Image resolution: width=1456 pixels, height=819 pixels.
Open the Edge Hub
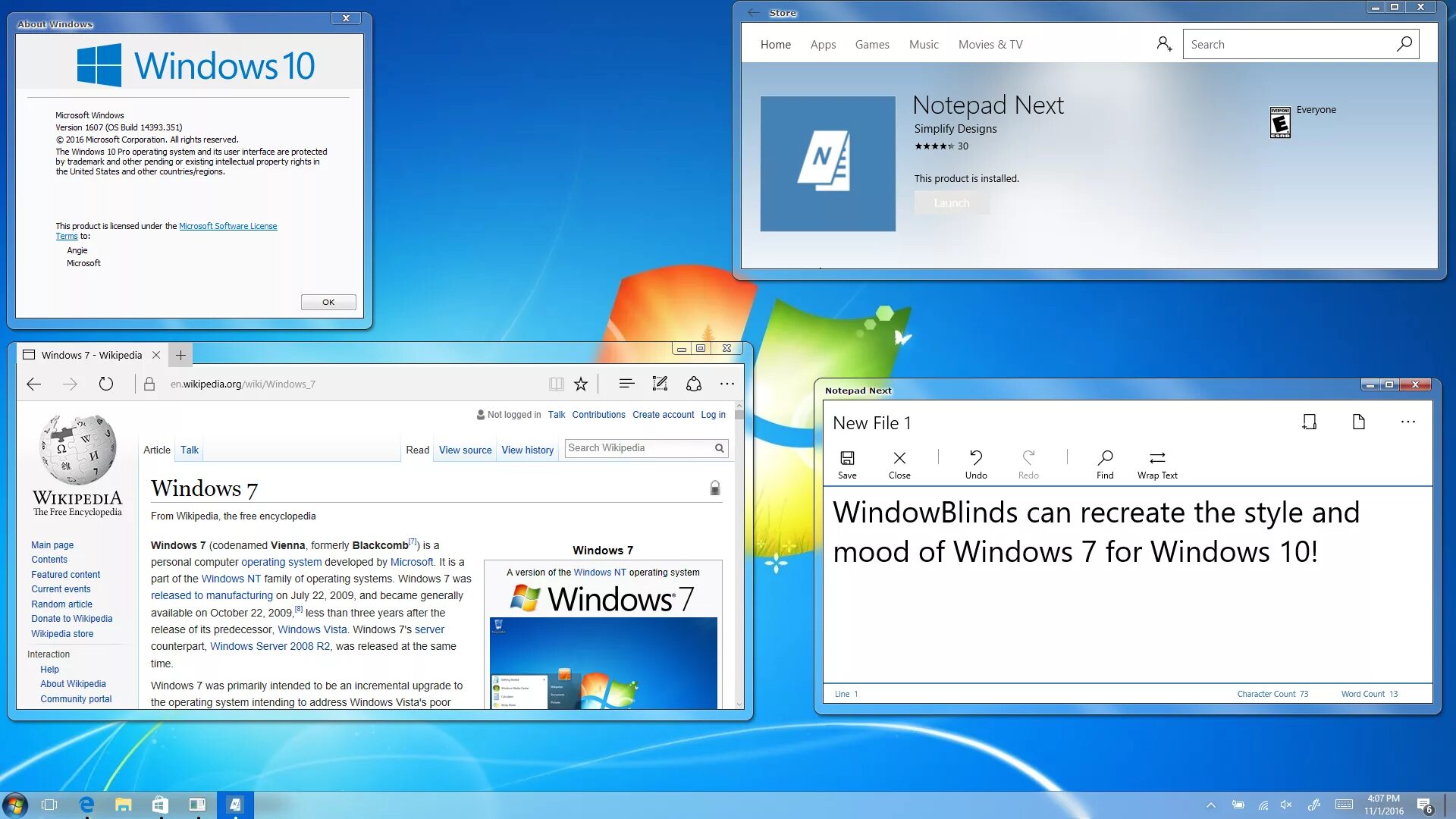[626, 384]
